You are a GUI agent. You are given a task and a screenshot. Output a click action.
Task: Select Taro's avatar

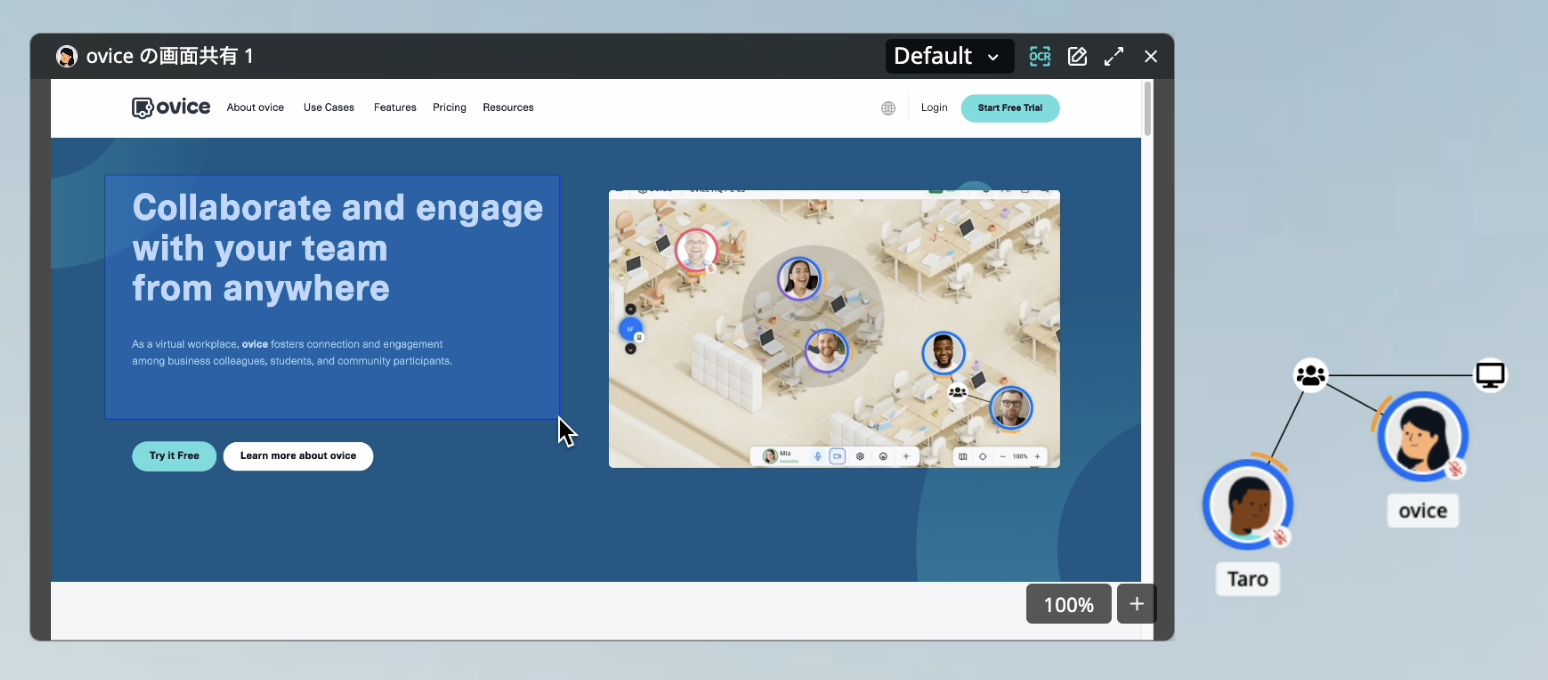[x=1248, y=505]
